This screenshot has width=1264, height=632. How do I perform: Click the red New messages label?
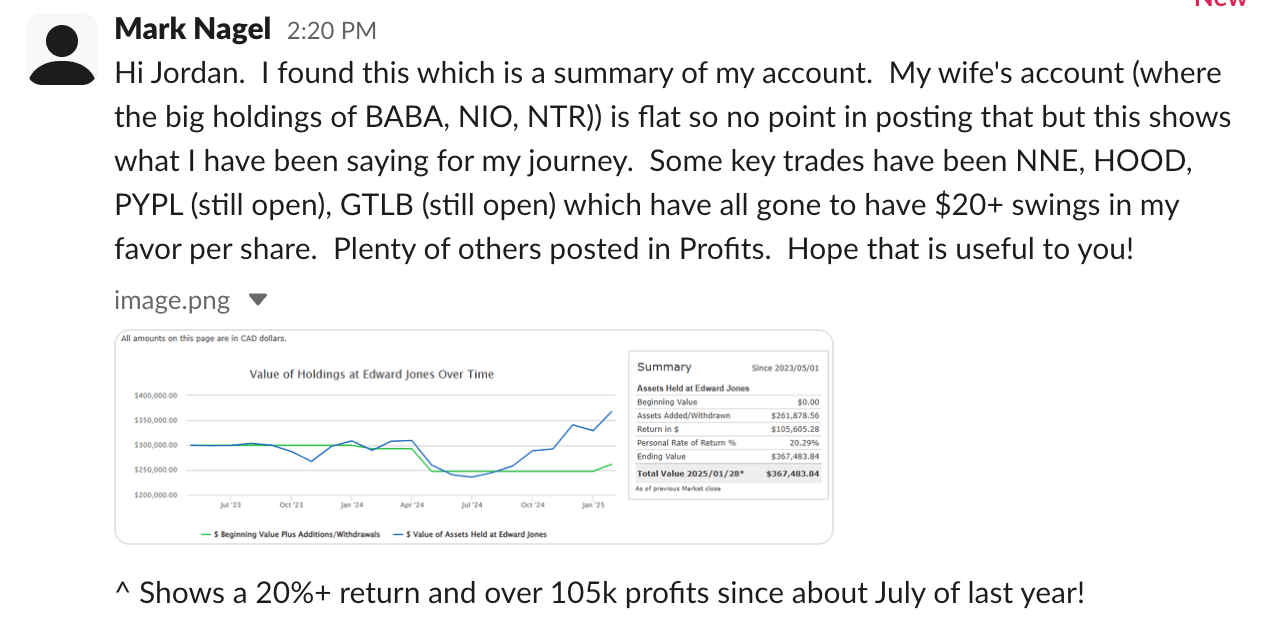click(x=1221, y=3)
